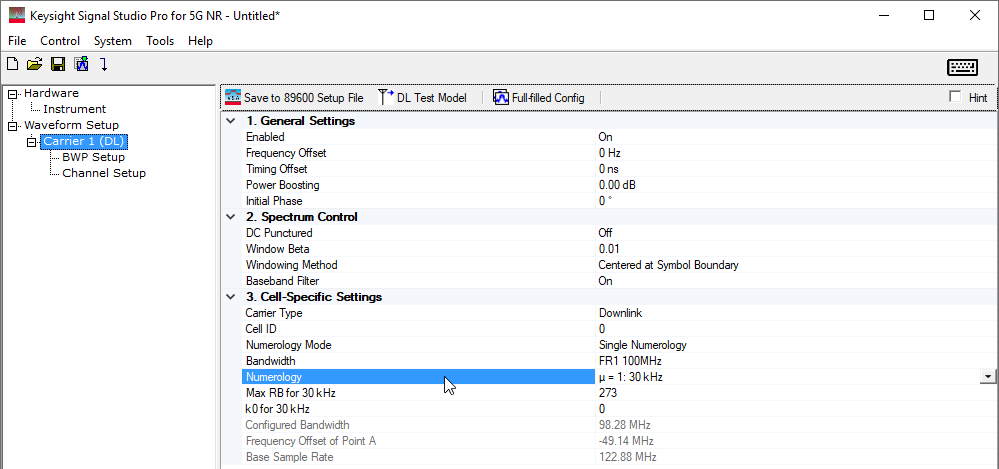Open the Help menu
Screen dimensions: 999x469
pyautogui.click(x=200, y=41)
